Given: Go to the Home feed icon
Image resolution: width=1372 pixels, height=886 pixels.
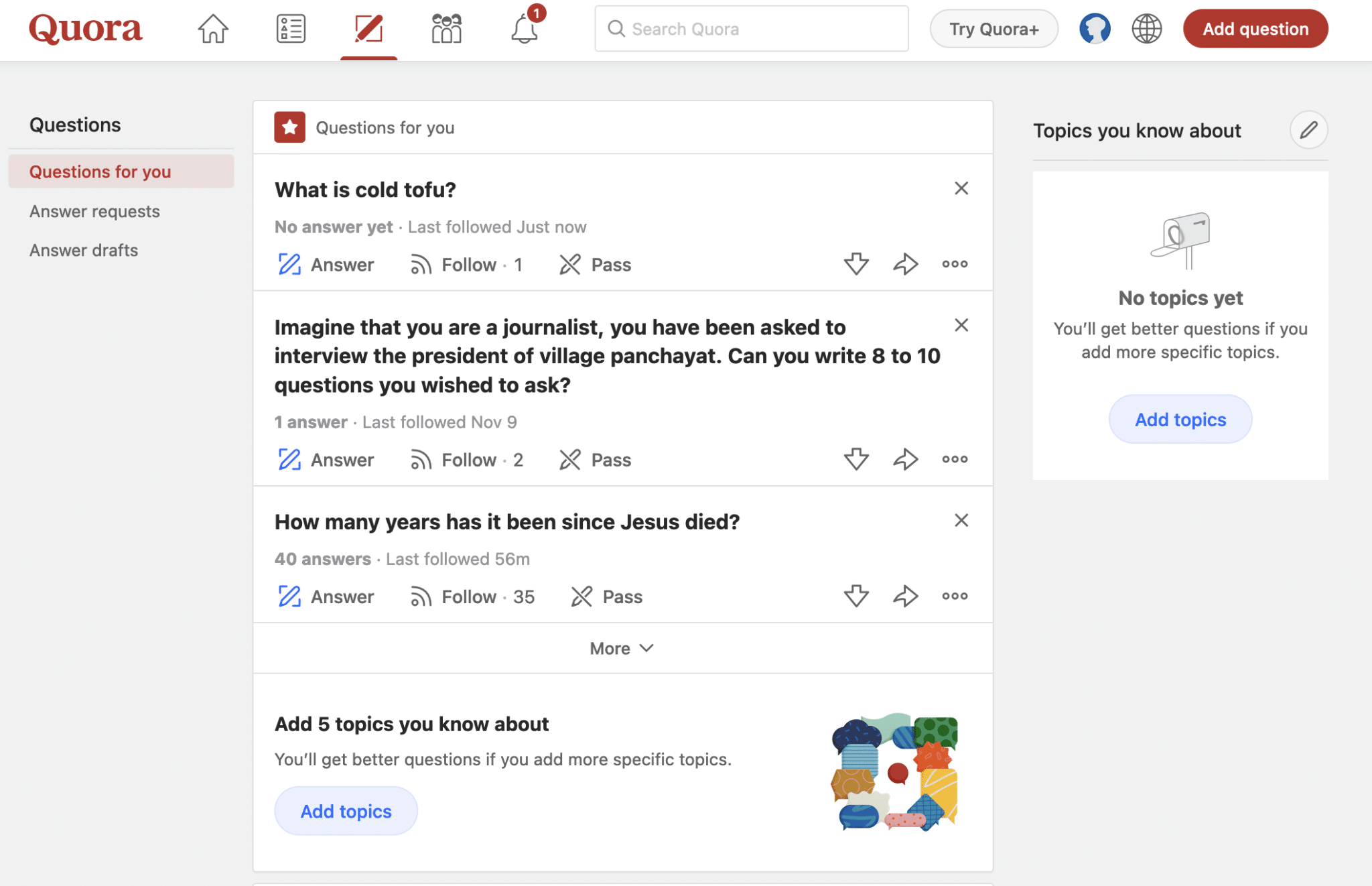Looking at the screenshot, I should (213, 29).
